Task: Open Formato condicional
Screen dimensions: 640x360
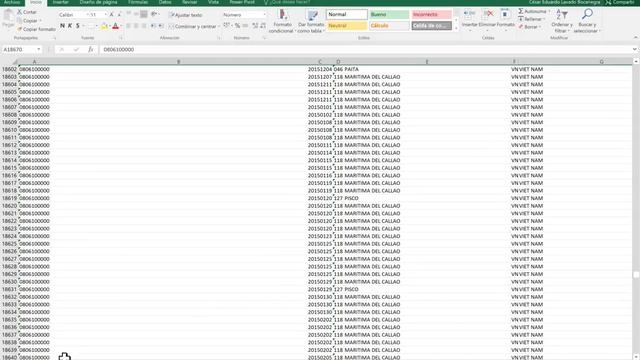Action: pos(282,21)
